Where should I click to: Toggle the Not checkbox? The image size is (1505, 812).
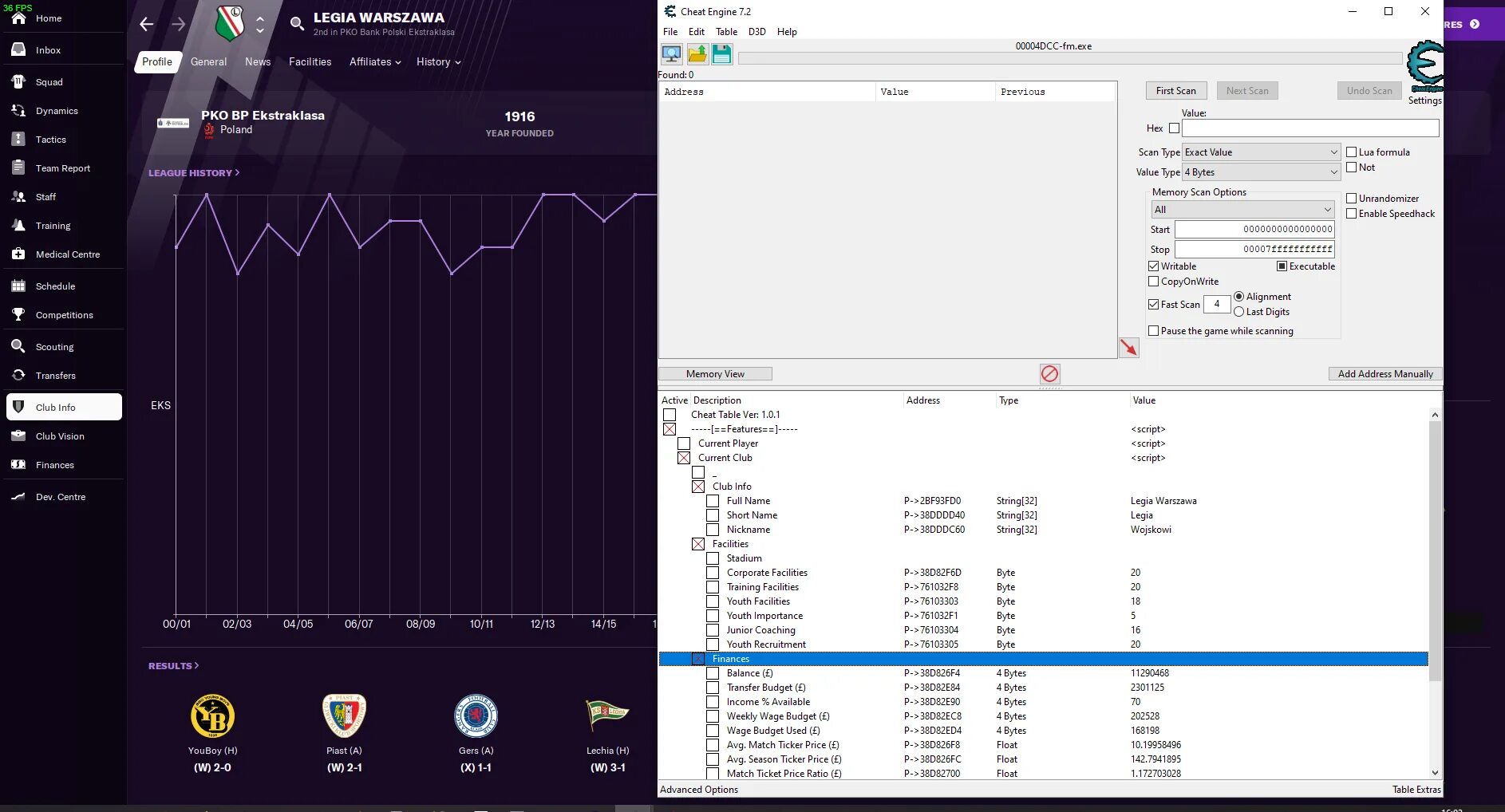(x=1352, y=167)
